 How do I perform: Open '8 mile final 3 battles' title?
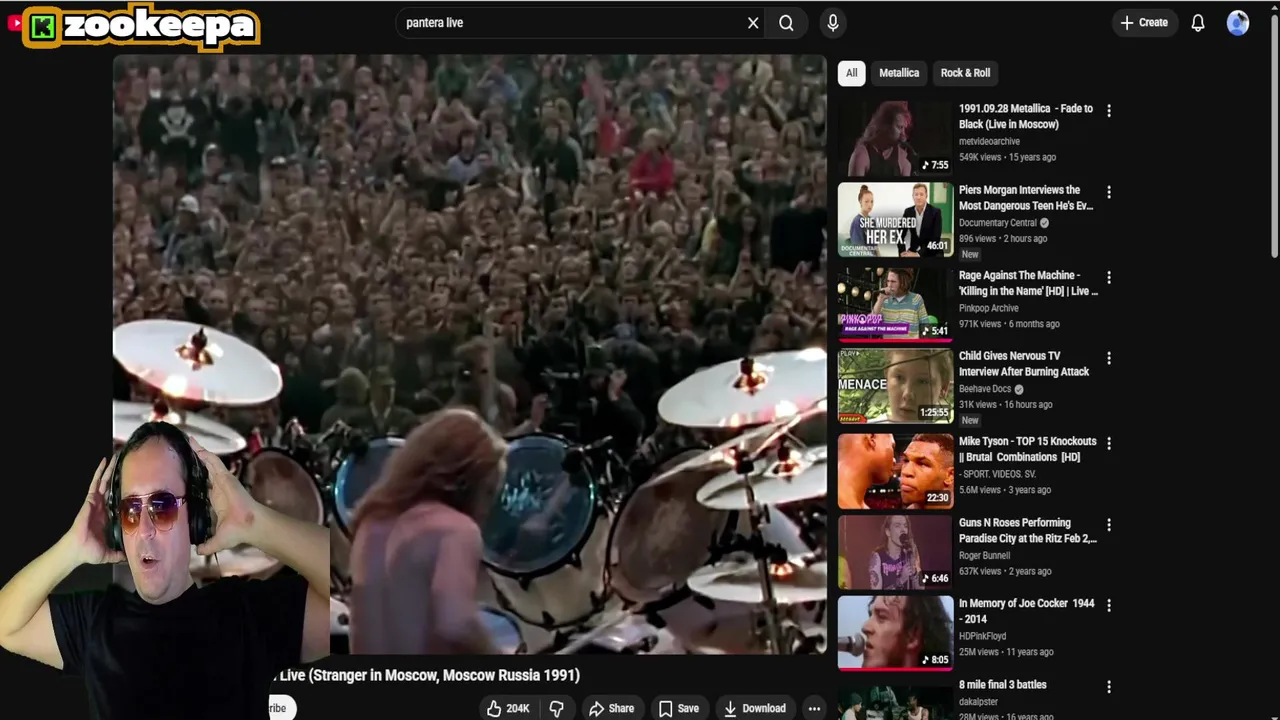[x=1002, y=685]
